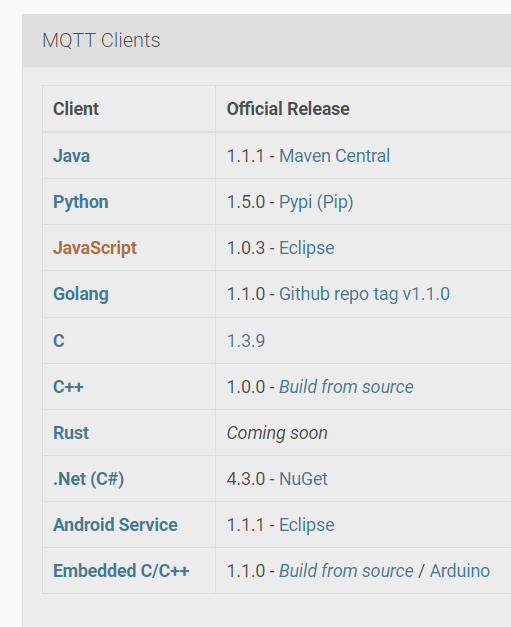Click the Client column header

(x=76, y=109)
